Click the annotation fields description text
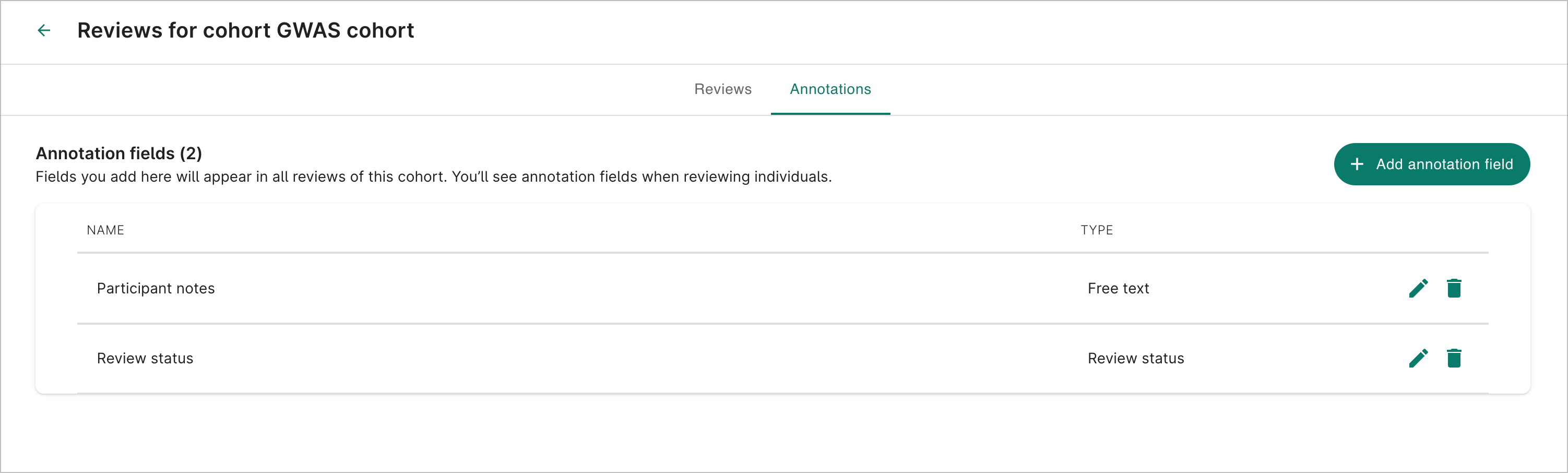The height and width of the screenshot is (473, 1568). [x=434, y=176]
